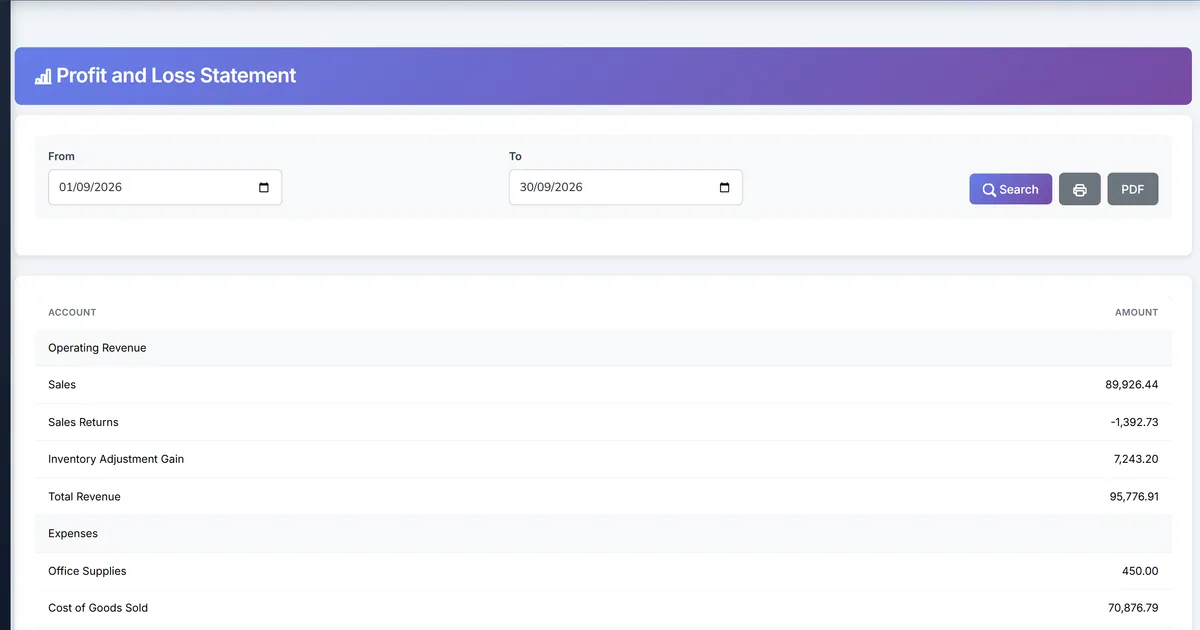Click the Sales account row label

pyautogui.click(x=62, y=385)
